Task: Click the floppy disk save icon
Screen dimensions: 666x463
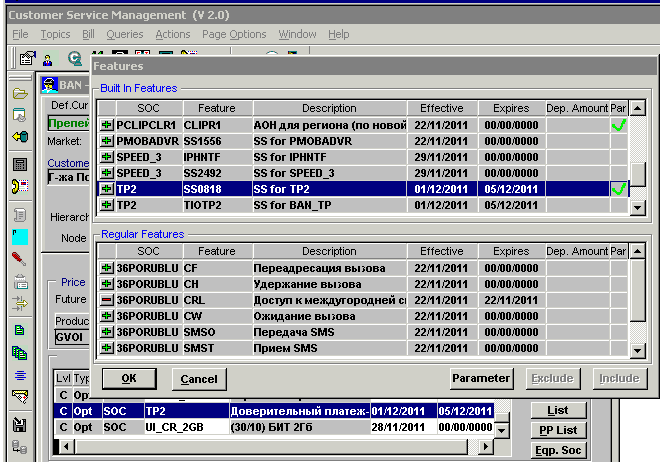Action: [x=20, y=425]
